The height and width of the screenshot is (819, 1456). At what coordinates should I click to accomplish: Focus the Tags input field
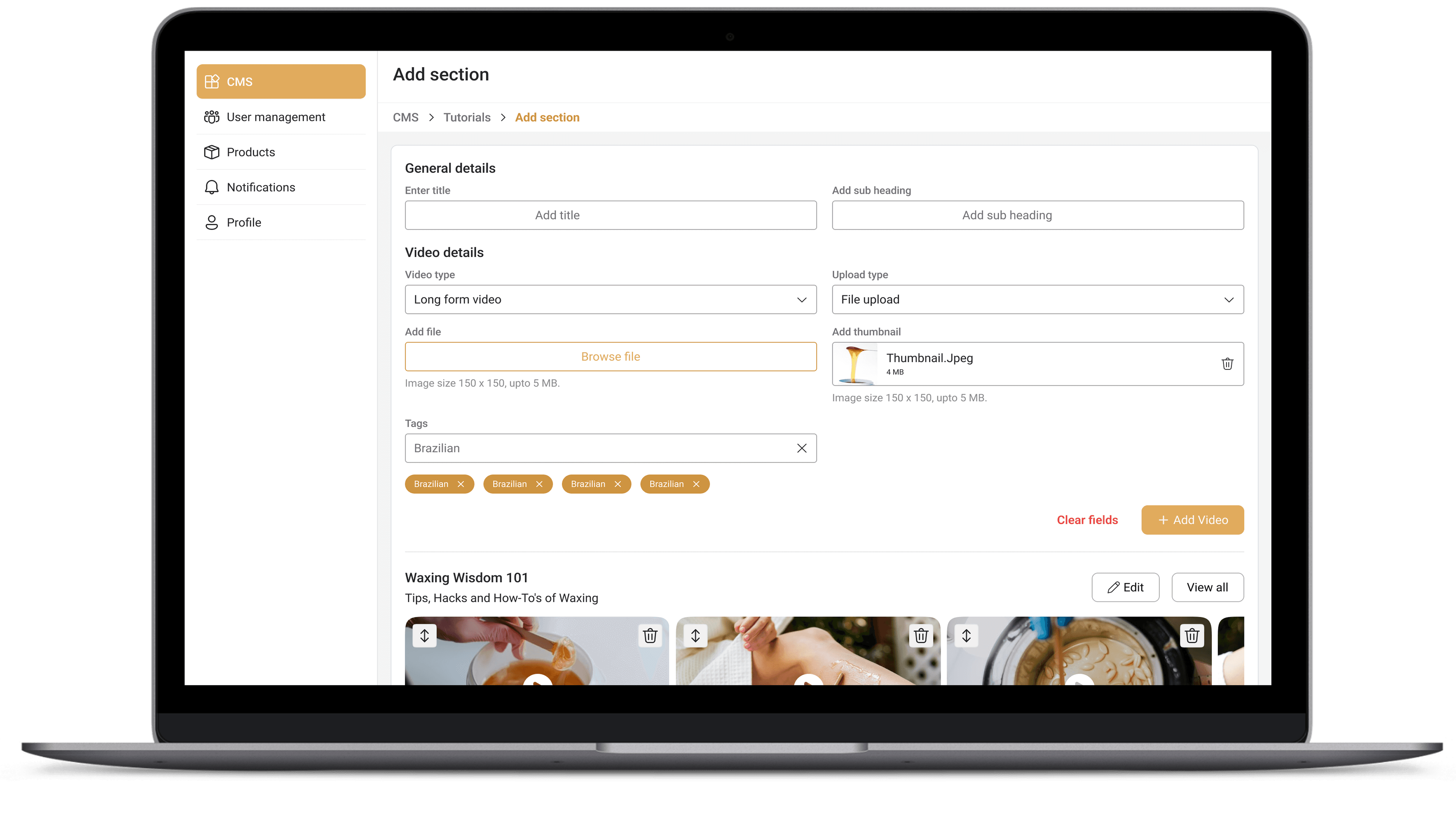610,448
